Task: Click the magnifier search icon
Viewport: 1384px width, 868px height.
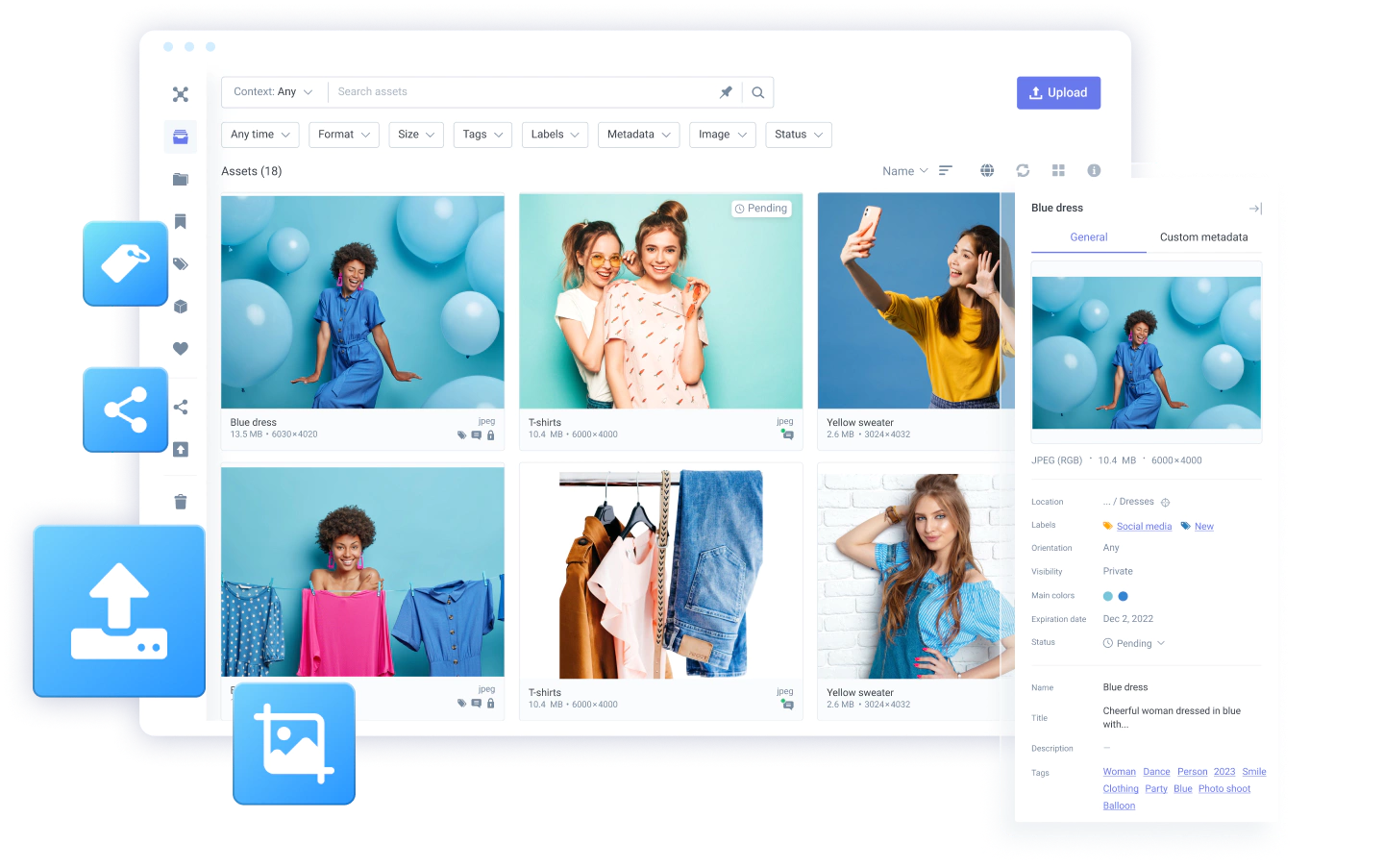Action: point(758,92)
